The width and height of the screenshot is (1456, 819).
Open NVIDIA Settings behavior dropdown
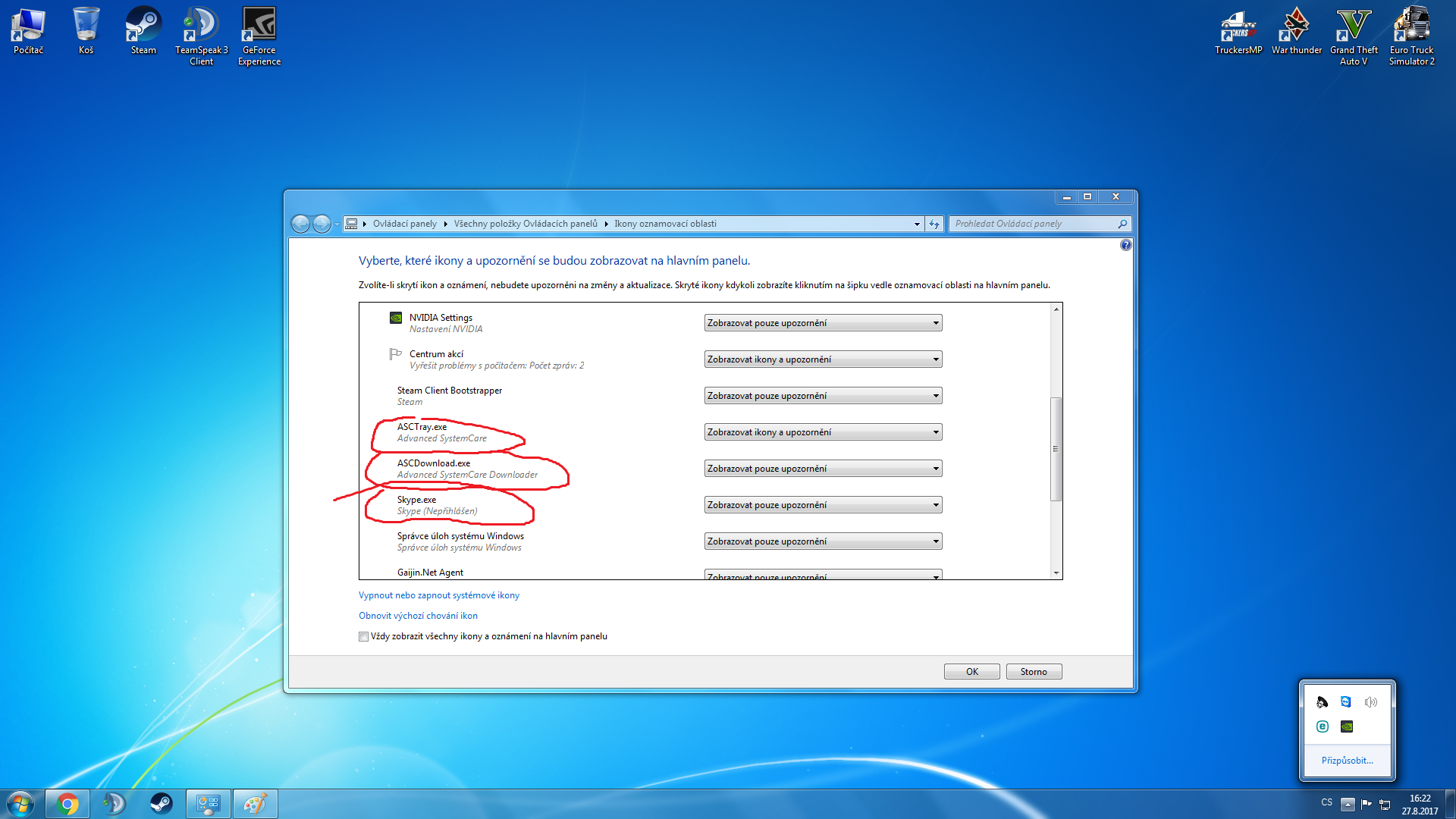pyautogui.click(x=823, y=323)
